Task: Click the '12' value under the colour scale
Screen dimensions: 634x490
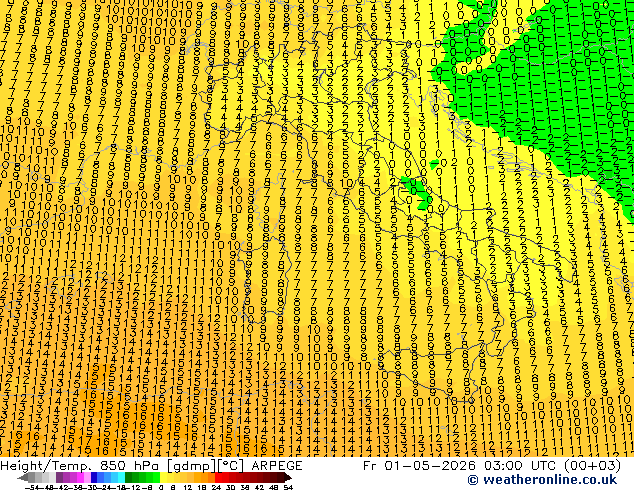Action: (x=188, y=488)
